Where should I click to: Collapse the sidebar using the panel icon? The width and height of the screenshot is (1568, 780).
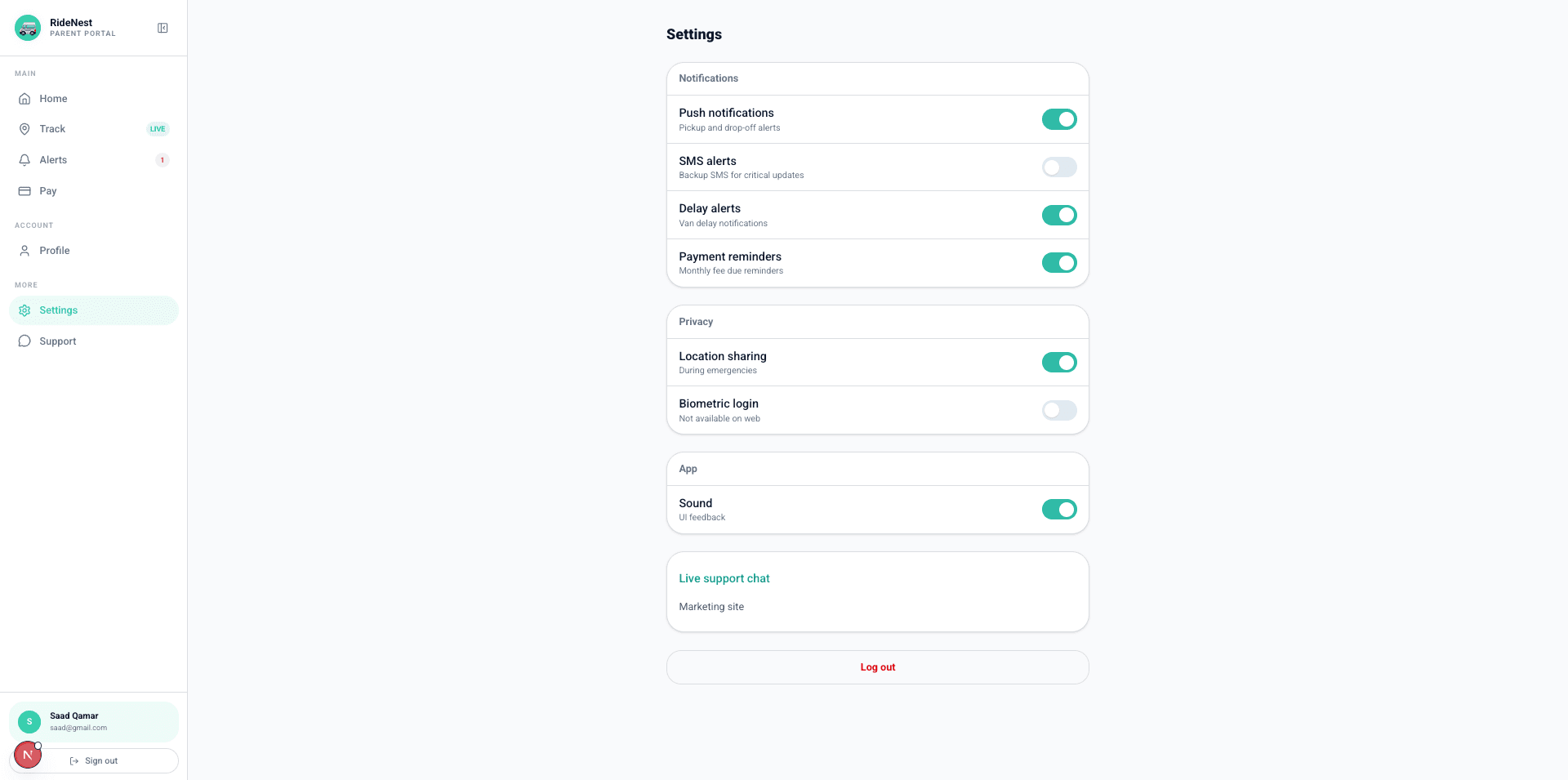pyautogui.click(x=163, y=28)
